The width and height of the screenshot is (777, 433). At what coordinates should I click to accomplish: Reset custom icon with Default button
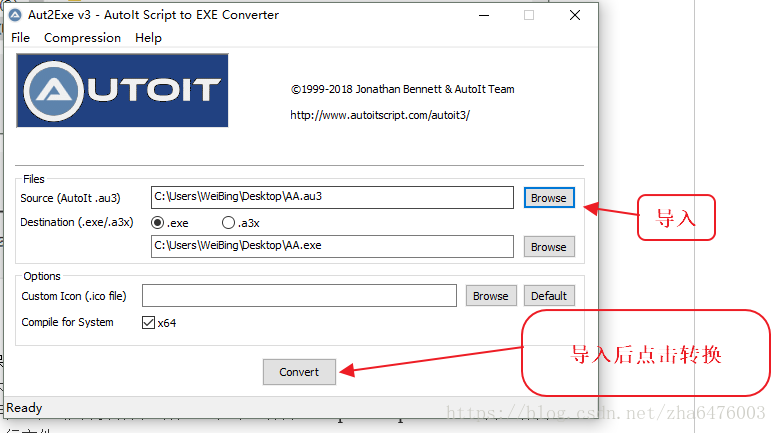[549, 296]
